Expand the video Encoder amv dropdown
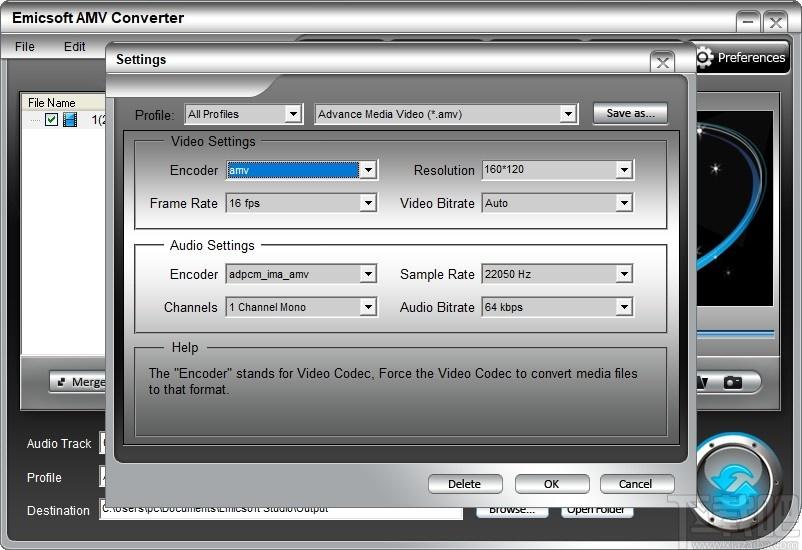 [x=368, y=170]
